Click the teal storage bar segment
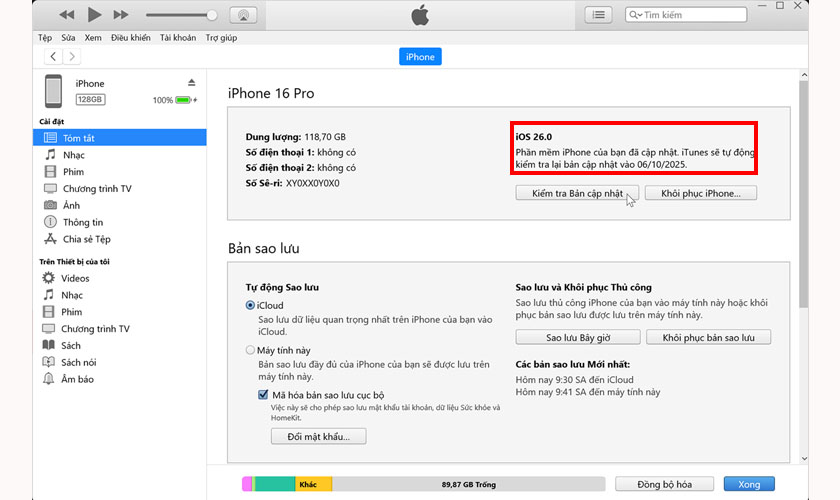Viewport: 840px width, 500px height. (274, 484)
